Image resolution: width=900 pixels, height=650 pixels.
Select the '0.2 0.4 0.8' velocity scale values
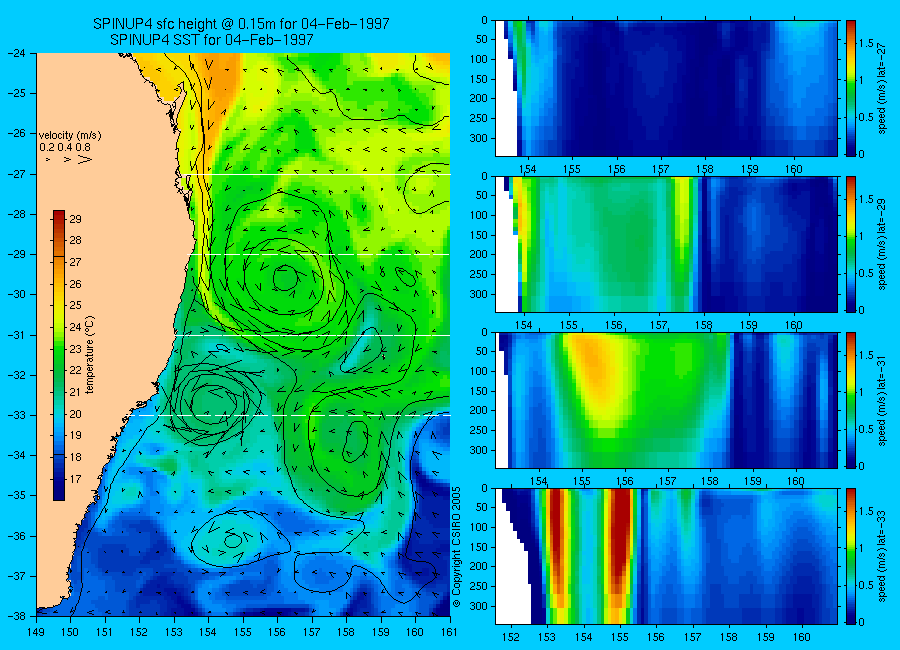pos(65,148)
